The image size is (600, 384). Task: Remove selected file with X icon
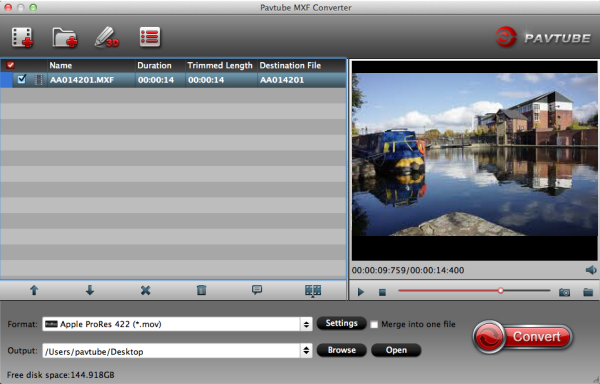(x=145, y=290)
